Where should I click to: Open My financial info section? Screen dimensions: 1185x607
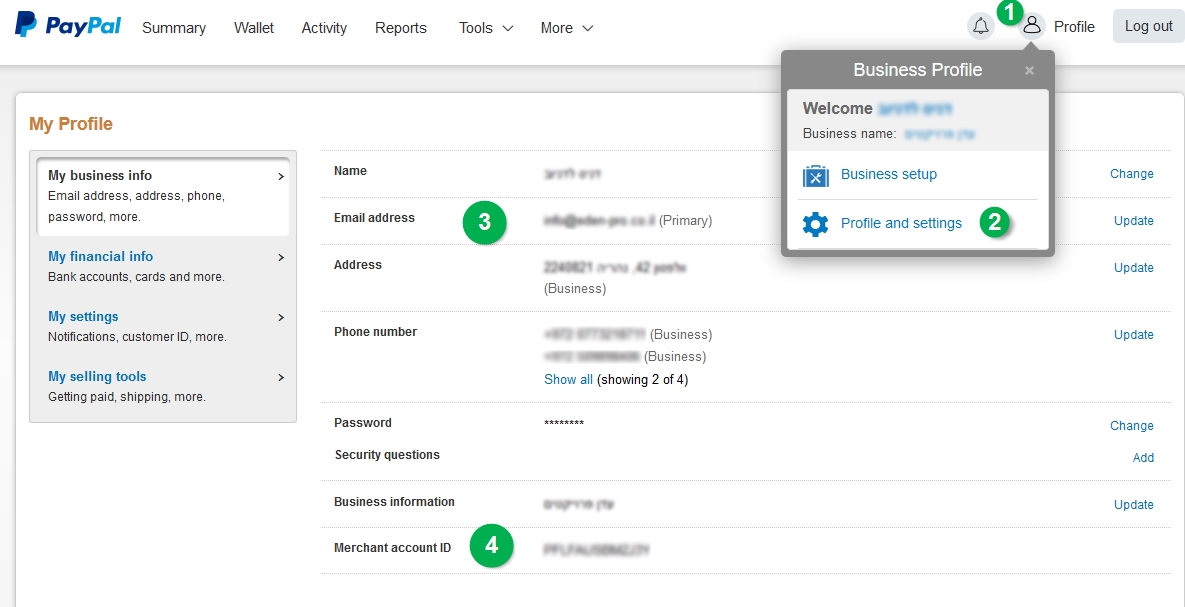100,256
